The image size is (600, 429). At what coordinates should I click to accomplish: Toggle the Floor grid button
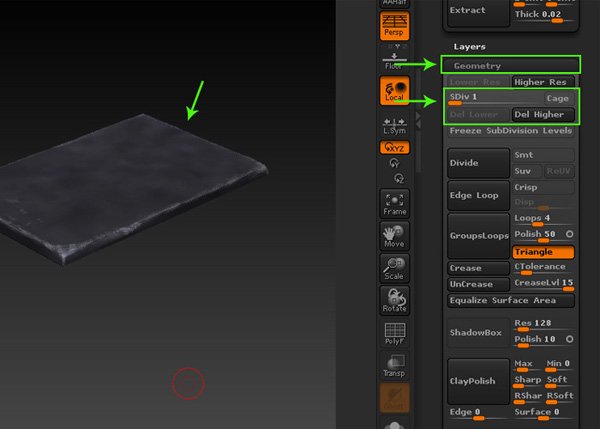point(395,61)
